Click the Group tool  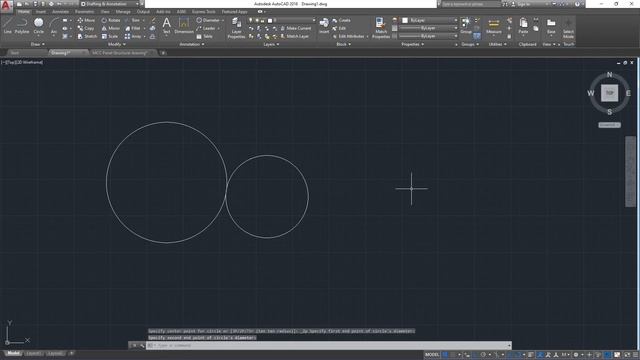[x=466, y=25]
